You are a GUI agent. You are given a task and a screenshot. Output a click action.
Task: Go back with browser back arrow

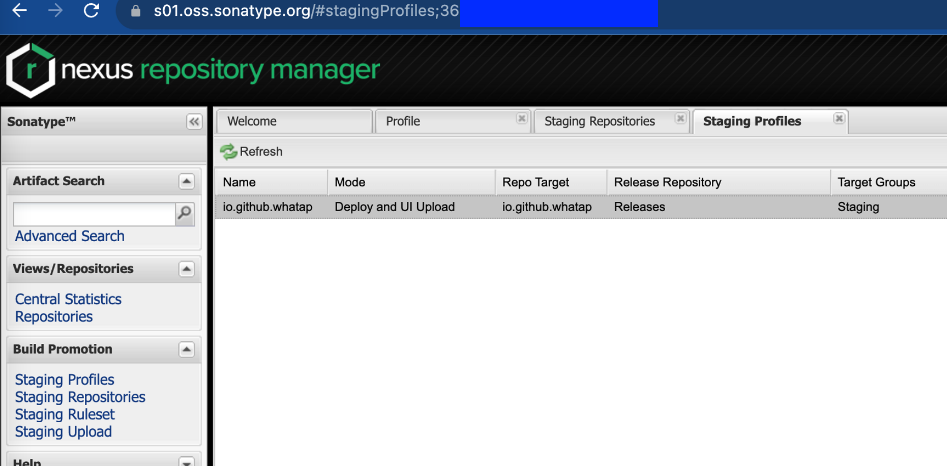[19, 11]
